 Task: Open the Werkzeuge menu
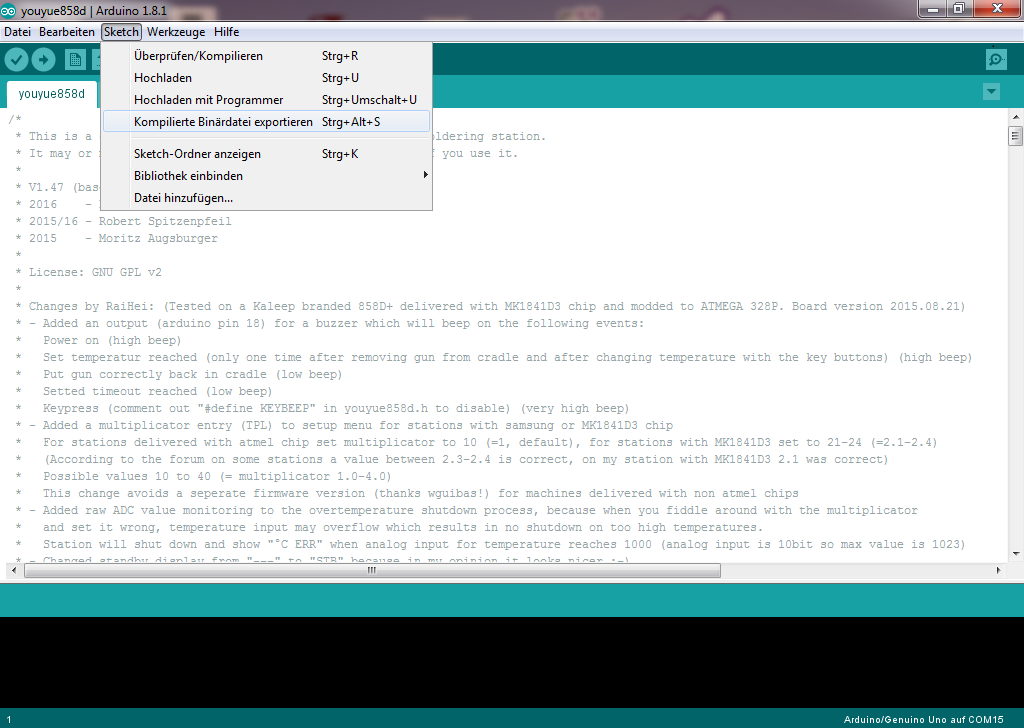point(176,32)
